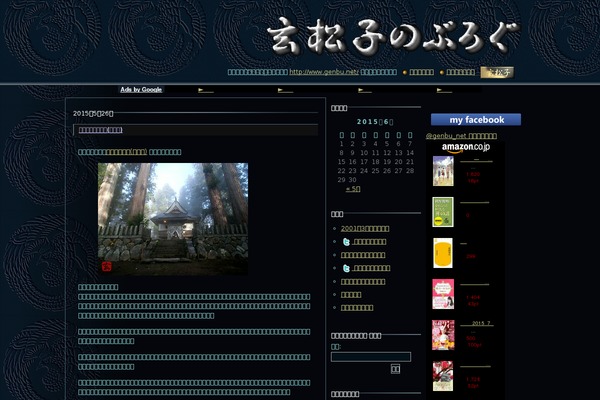This screenshot has width=600, height=400.
Task: Click the second Twitter bird icon in links list
Action: (346, 268)
